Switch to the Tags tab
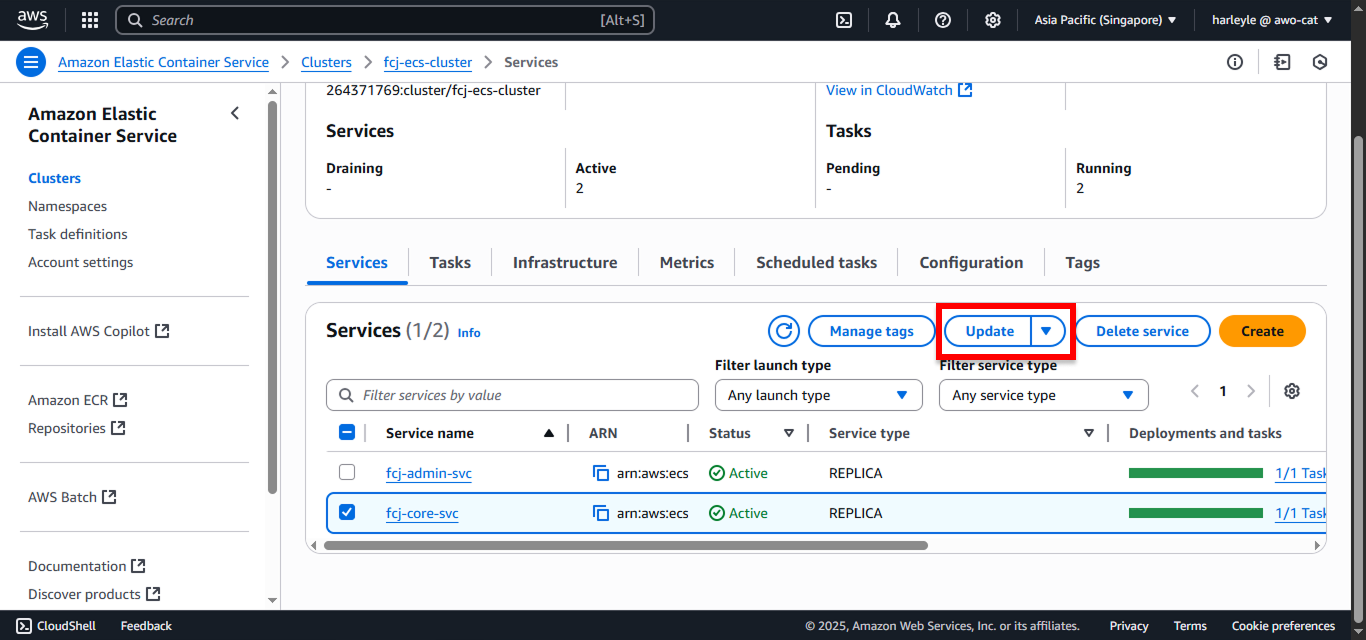Viewport: 1366px width, 640px height. 1082,263
